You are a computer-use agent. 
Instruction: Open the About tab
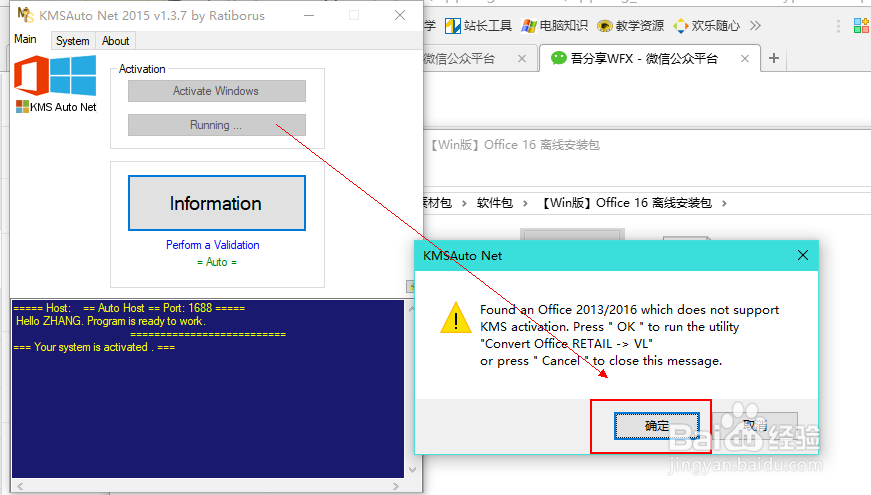click(x=116, y=41)
